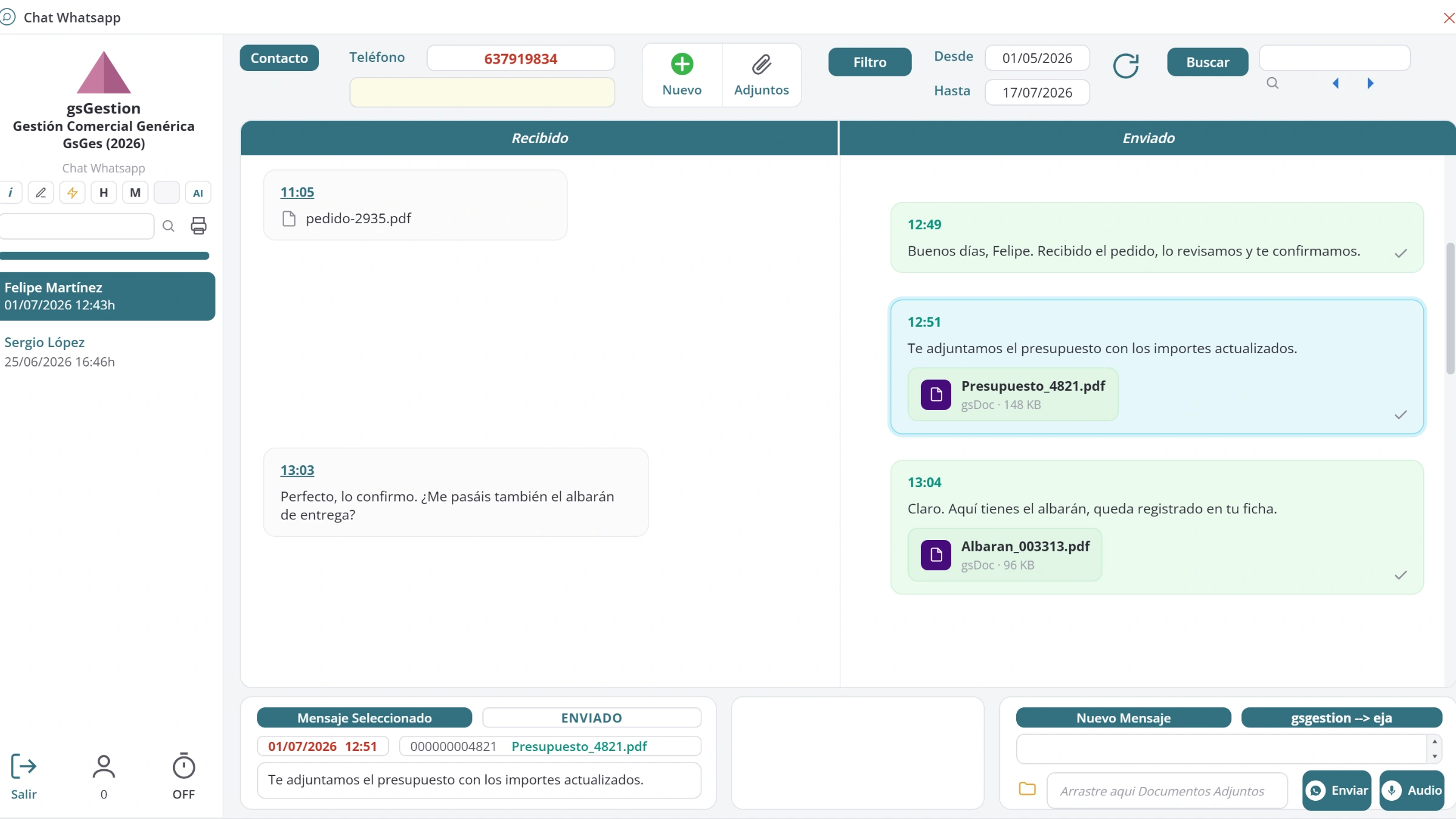This screenshot has width=1456, height=819.
Task: Toggle the OFF timer icon
Action: [184, 766]
